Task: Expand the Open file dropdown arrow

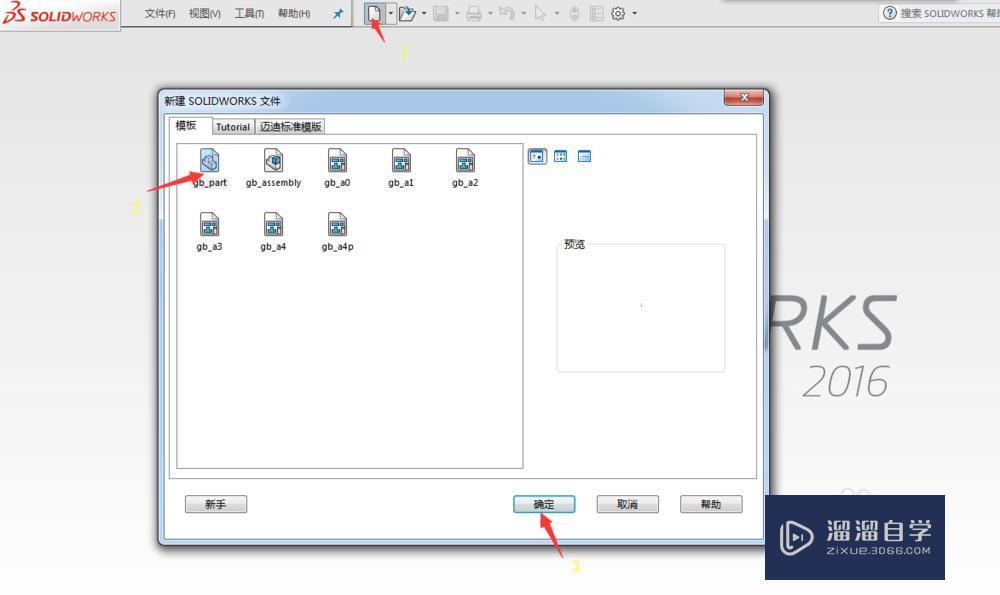Action: point(424,13)
